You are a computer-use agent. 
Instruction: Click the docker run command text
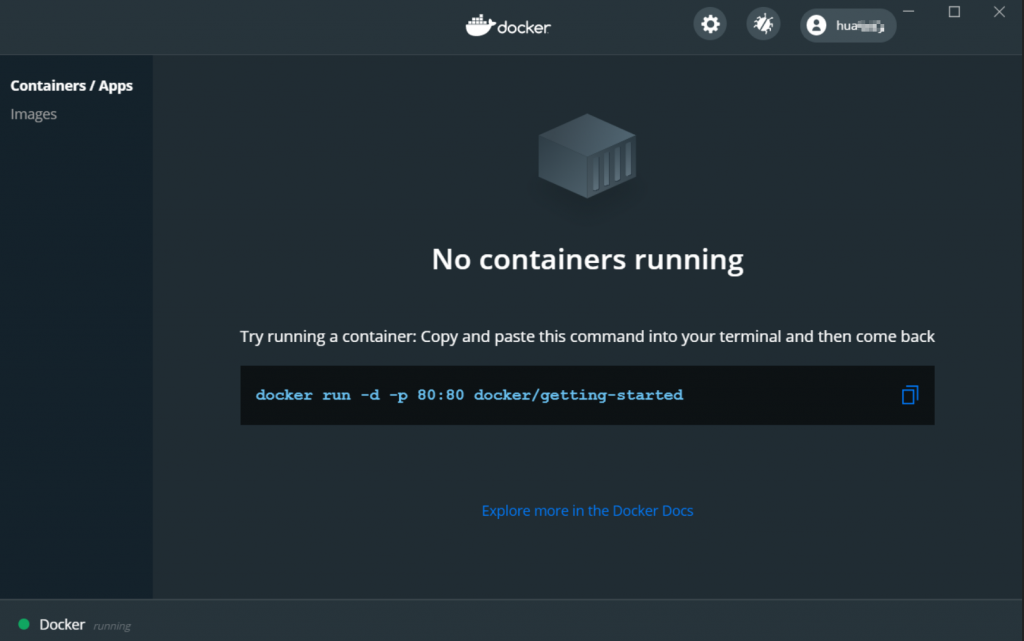pos(469,395)
